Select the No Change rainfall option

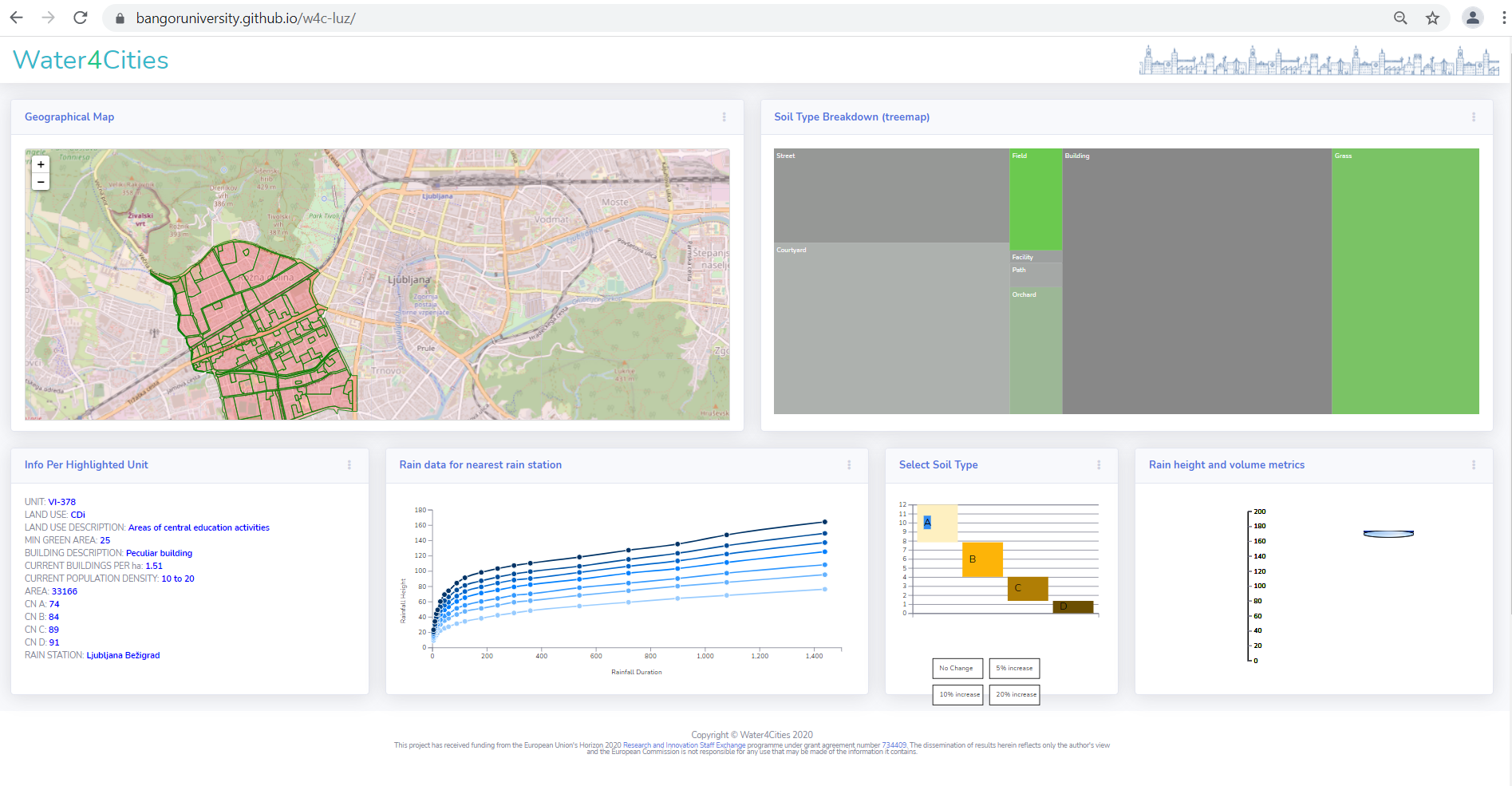coord(957,669)
